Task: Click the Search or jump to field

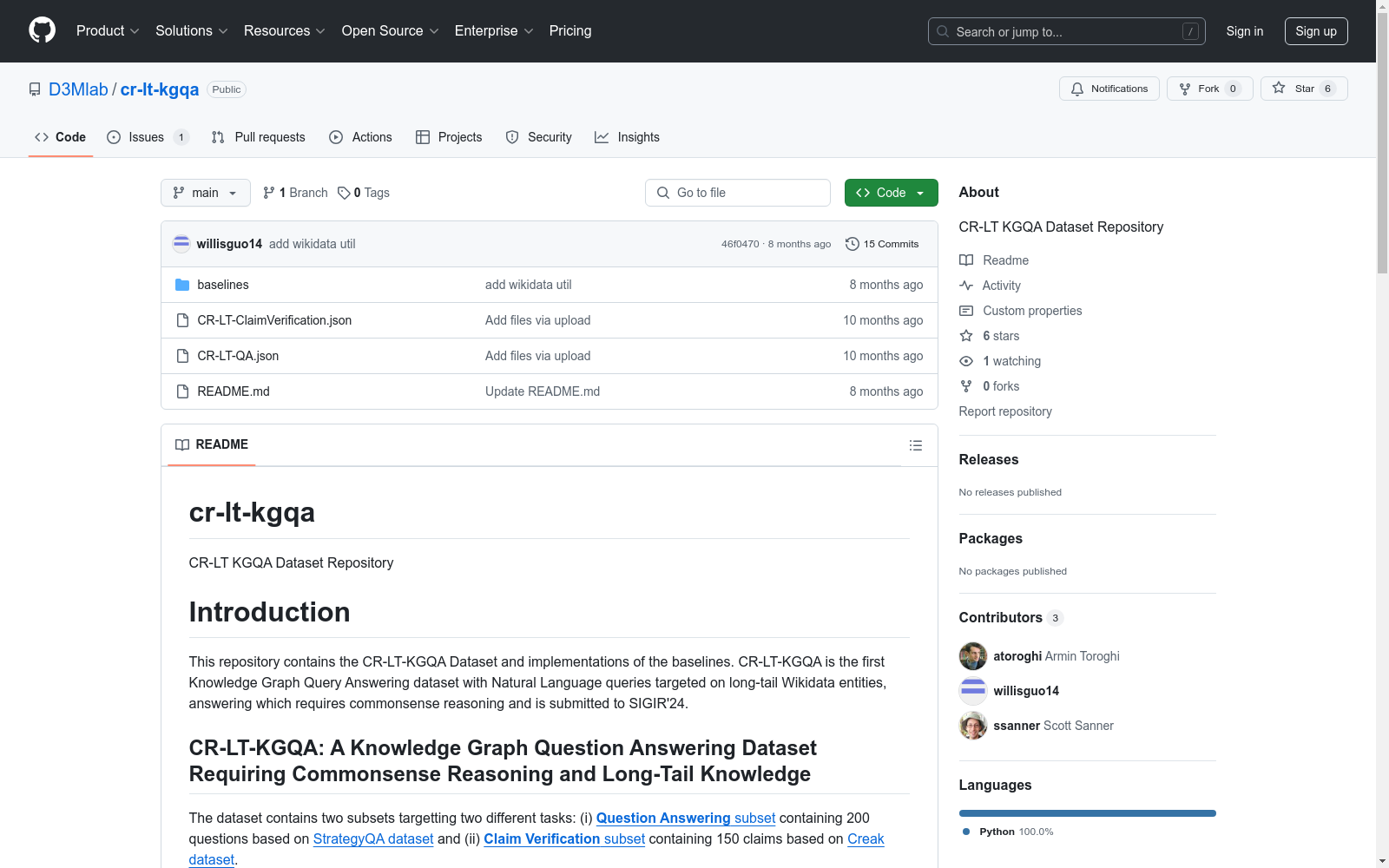Action: tap(1066, 31)
